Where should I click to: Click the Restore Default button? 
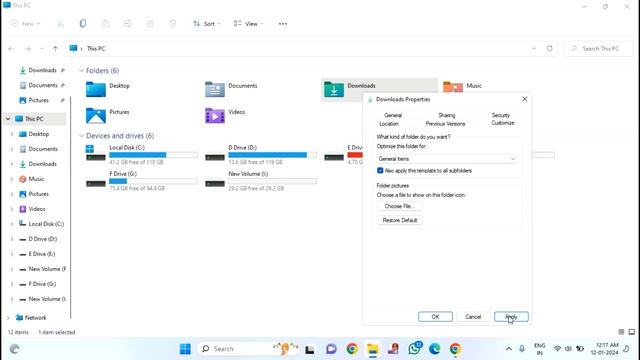400,220
